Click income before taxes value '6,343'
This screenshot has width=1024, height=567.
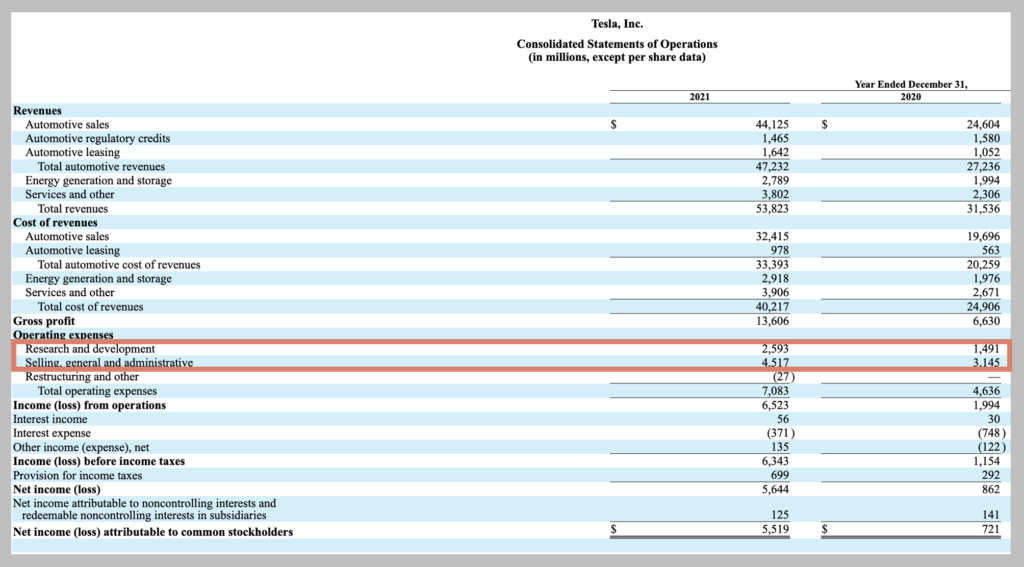tap(775, 461)
